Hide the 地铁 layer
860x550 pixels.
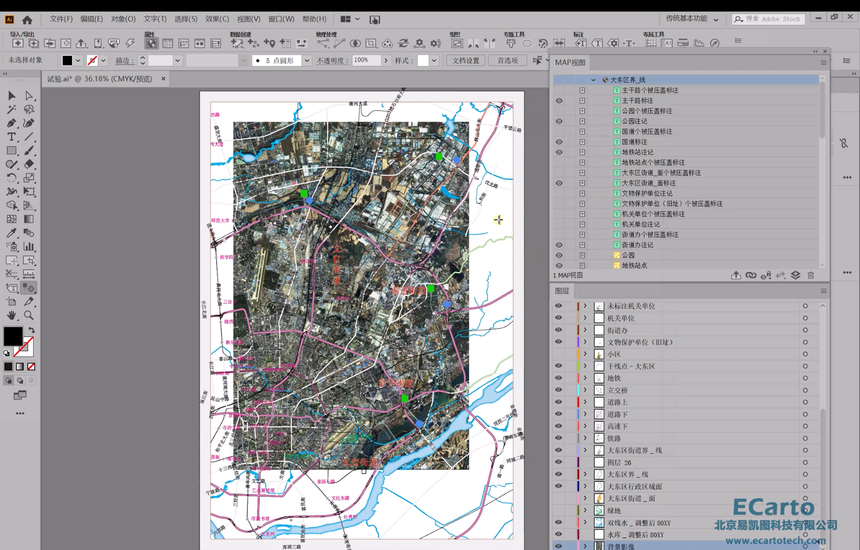click(x=558, y=378)
